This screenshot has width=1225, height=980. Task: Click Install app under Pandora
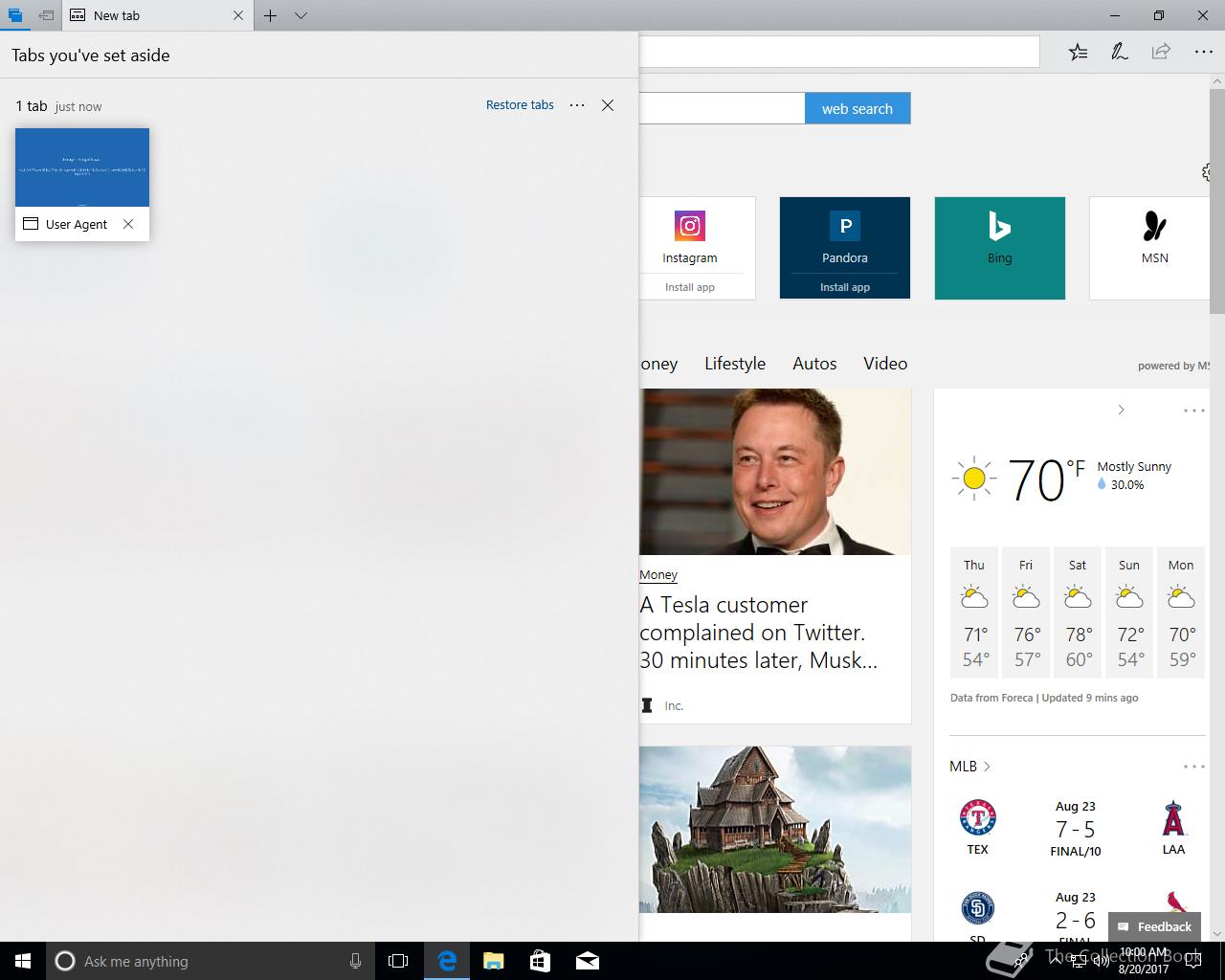(x=845, y=287)
